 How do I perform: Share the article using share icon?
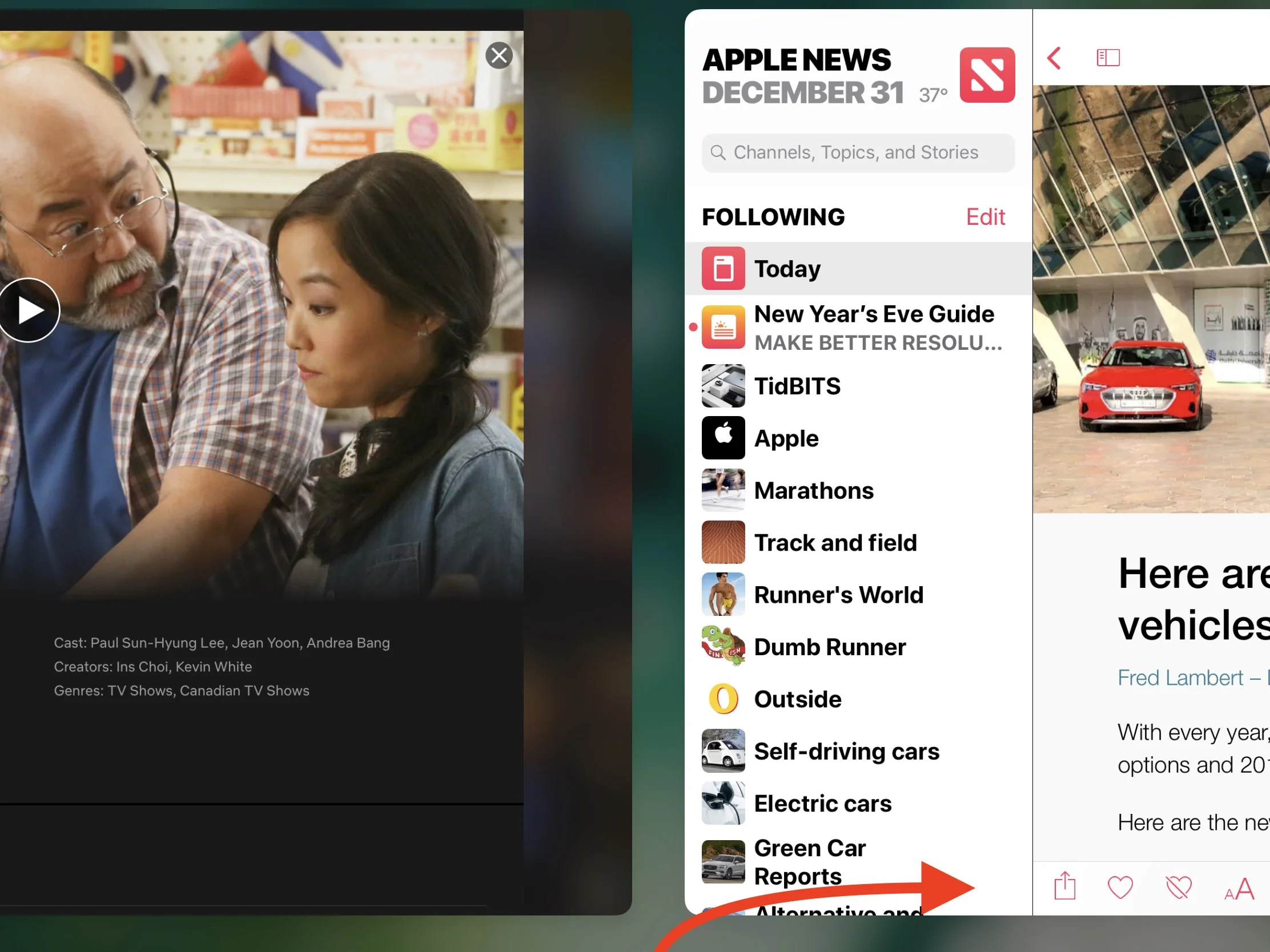(1065, 886)
